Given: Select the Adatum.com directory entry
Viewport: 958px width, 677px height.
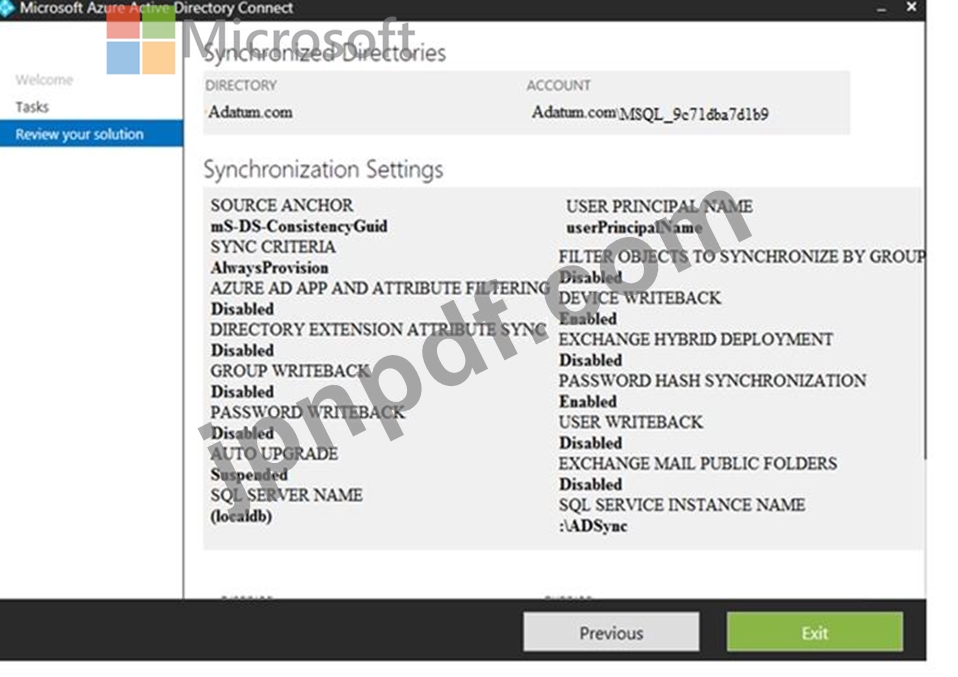Looking at the screenshot, I should [x=250, y=112].
